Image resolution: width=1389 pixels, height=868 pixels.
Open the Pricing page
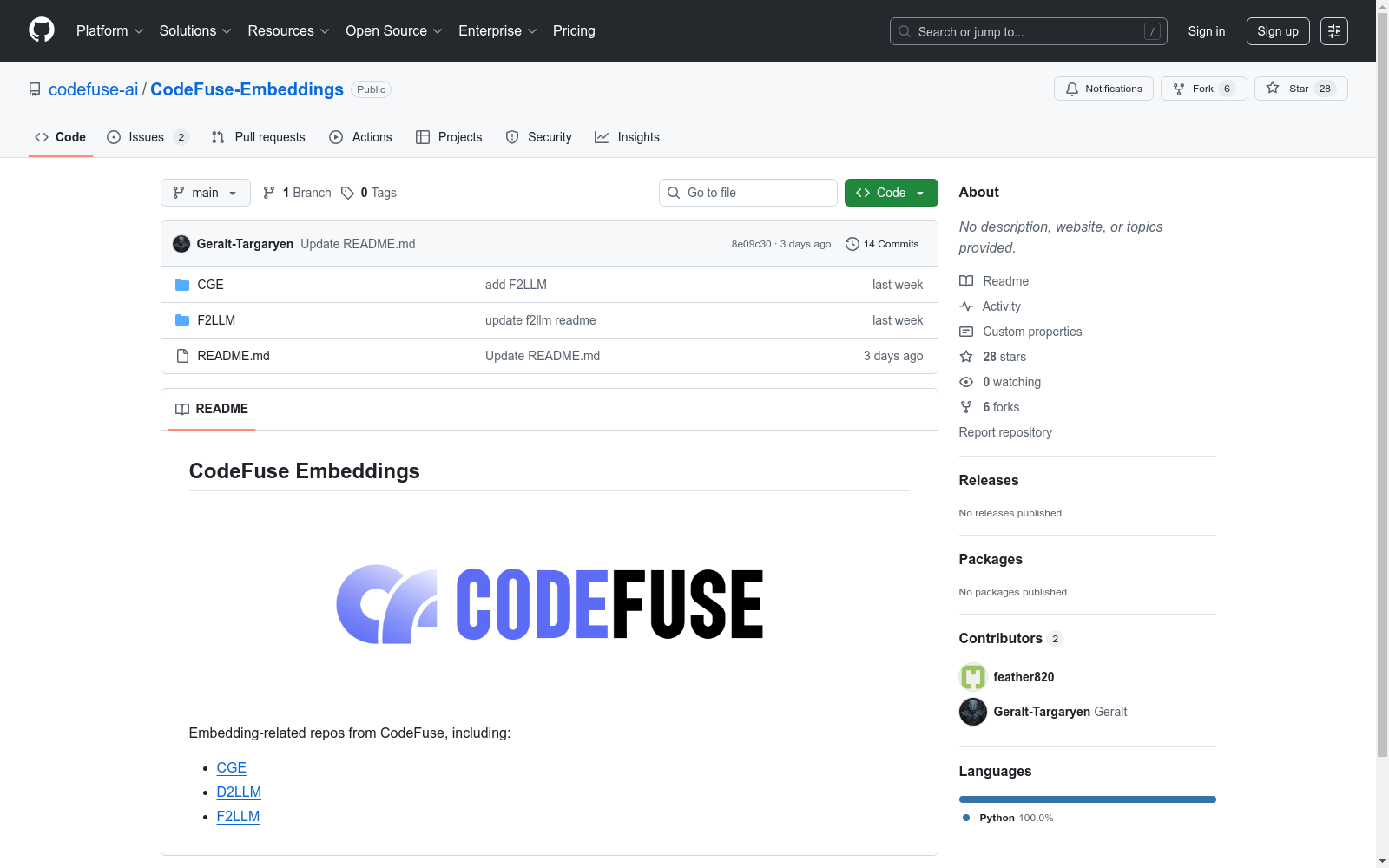(574, 31)
